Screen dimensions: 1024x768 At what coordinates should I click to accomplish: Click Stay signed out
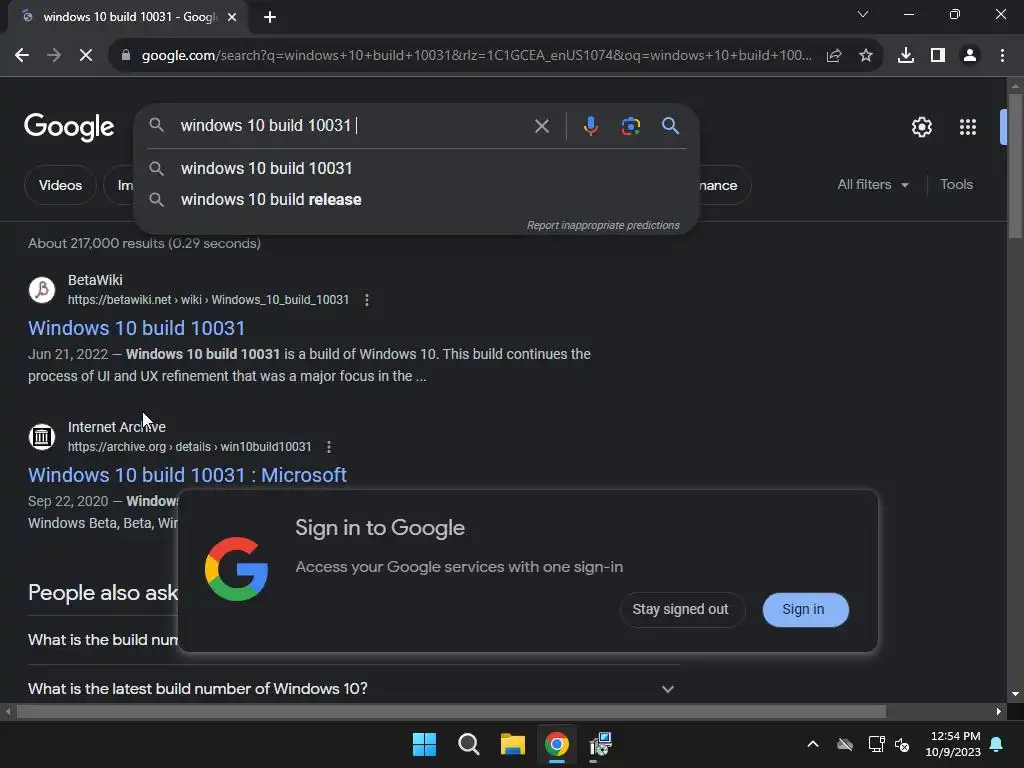click(x=680, y=609)
